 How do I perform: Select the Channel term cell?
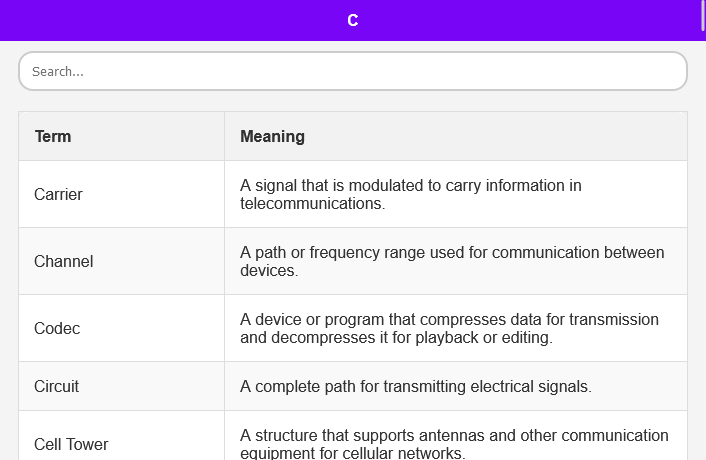63,261
